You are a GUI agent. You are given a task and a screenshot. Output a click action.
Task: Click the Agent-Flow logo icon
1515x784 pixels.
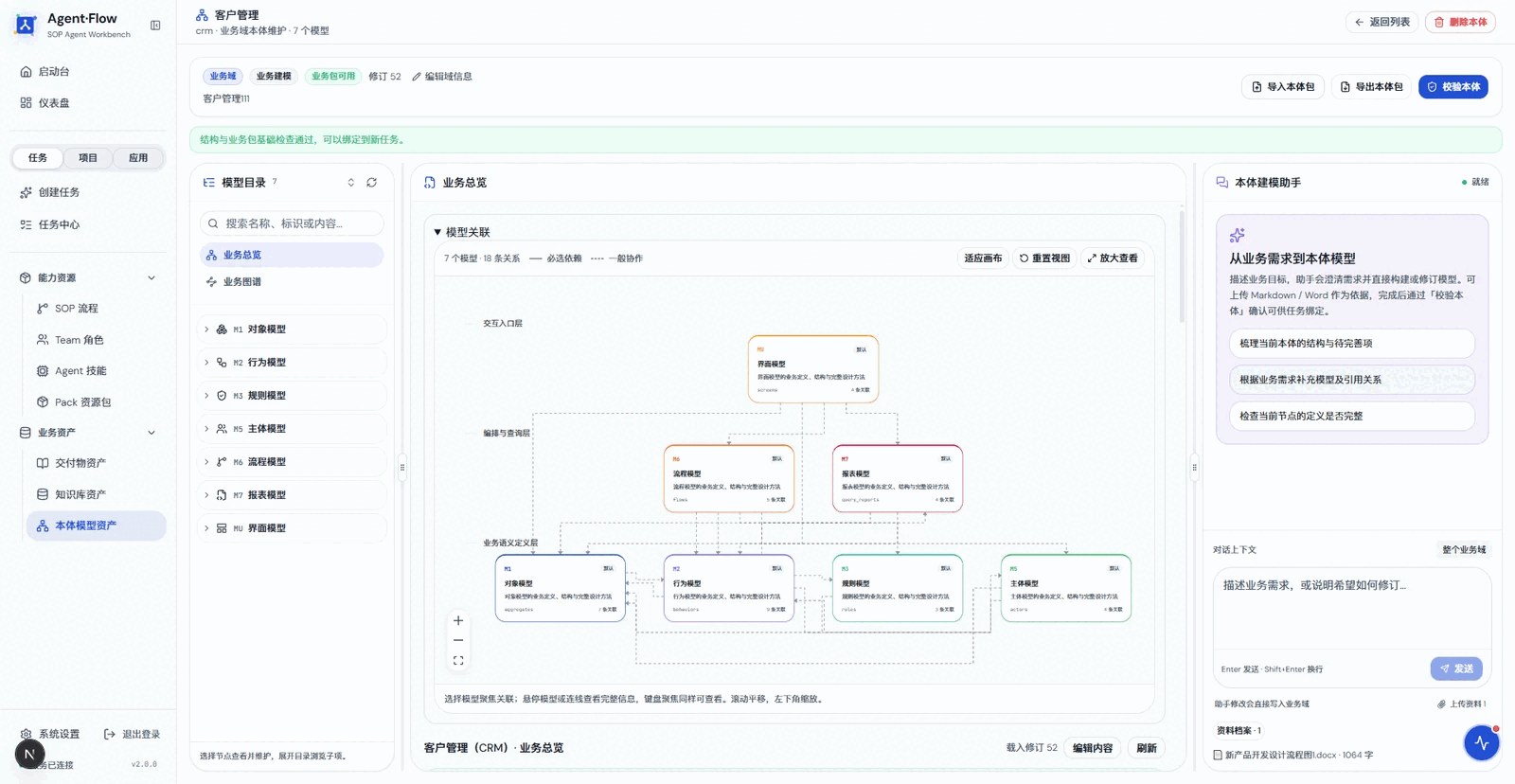click(26, 26)
